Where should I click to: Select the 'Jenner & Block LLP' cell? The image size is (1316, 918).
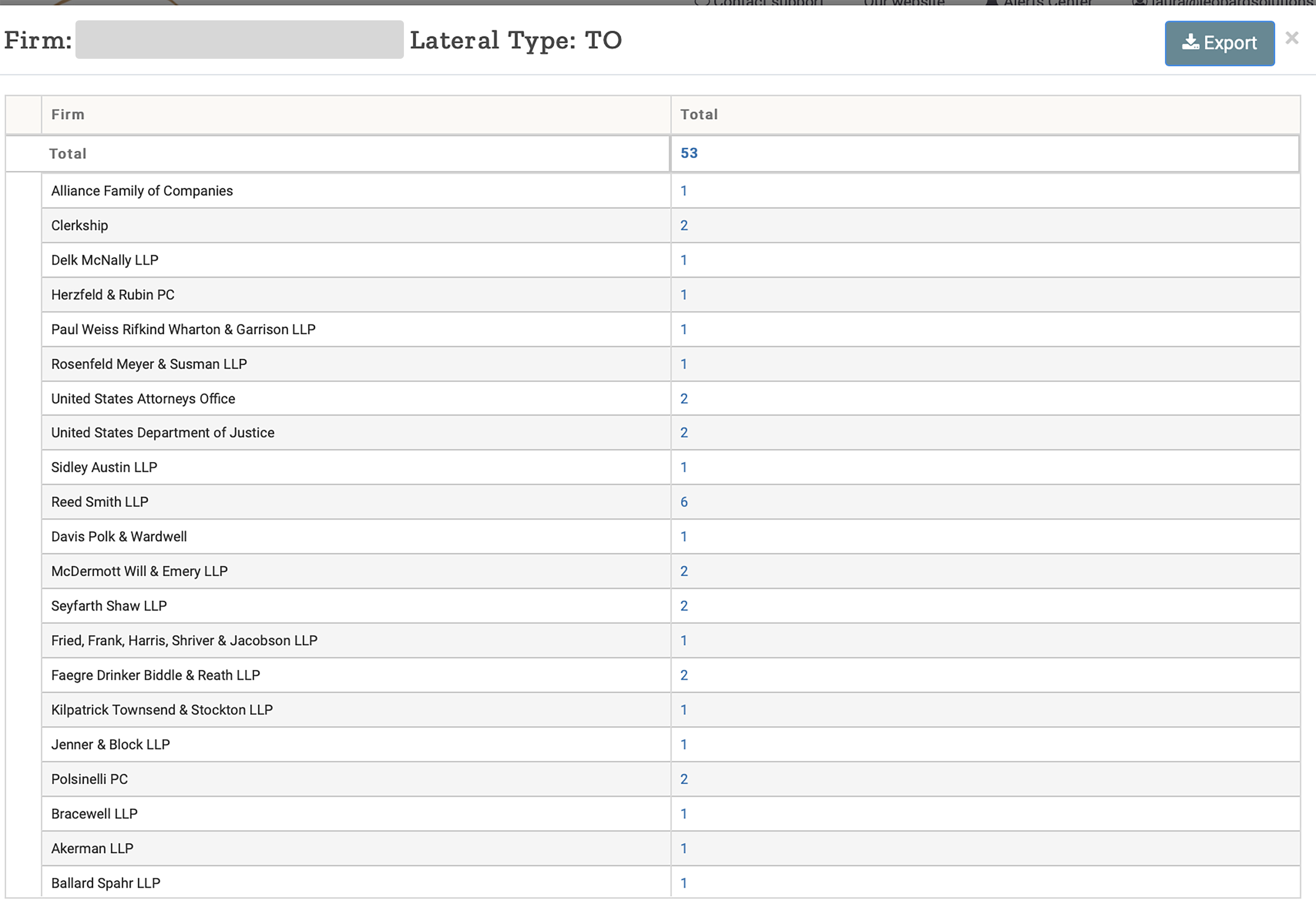pos(356,744)
